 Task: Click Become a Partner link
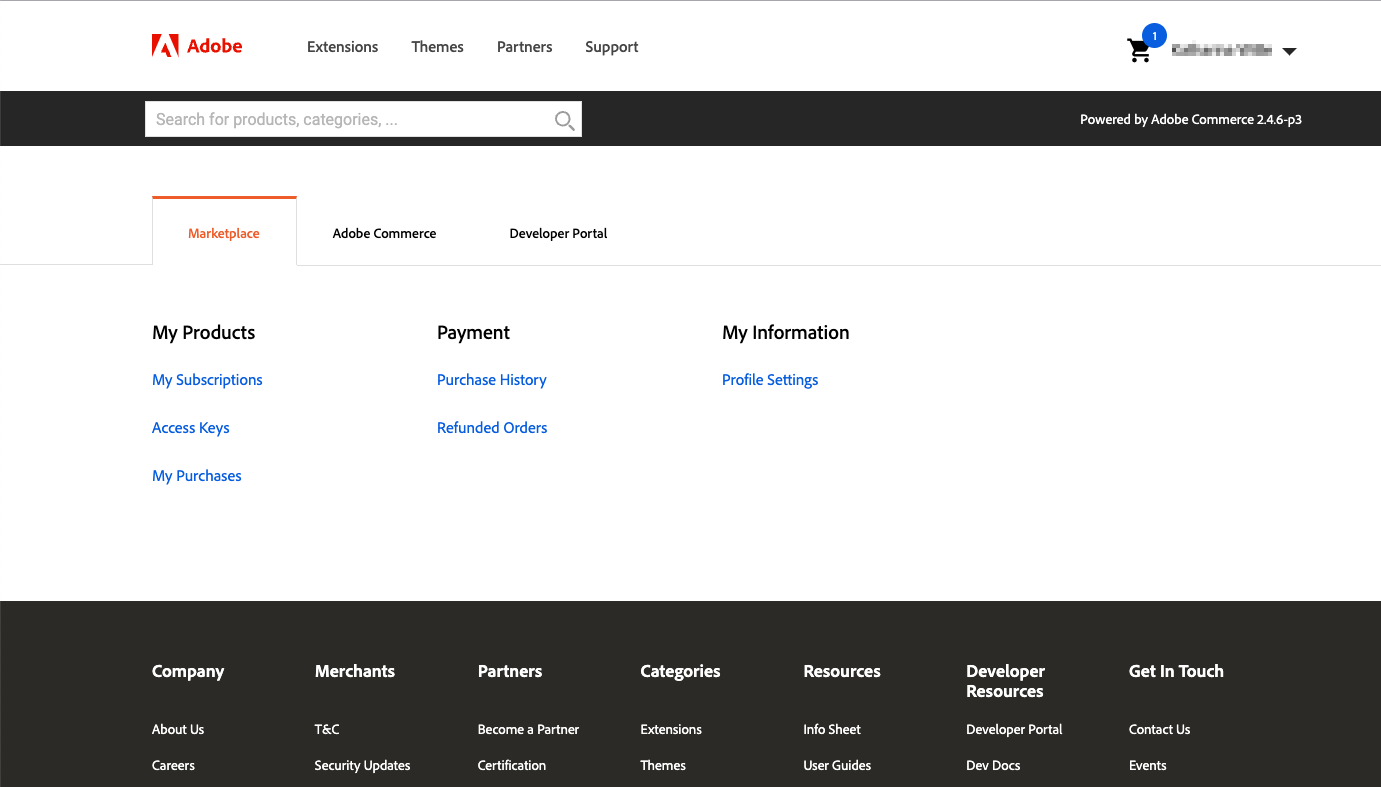[x=528, y=729]
